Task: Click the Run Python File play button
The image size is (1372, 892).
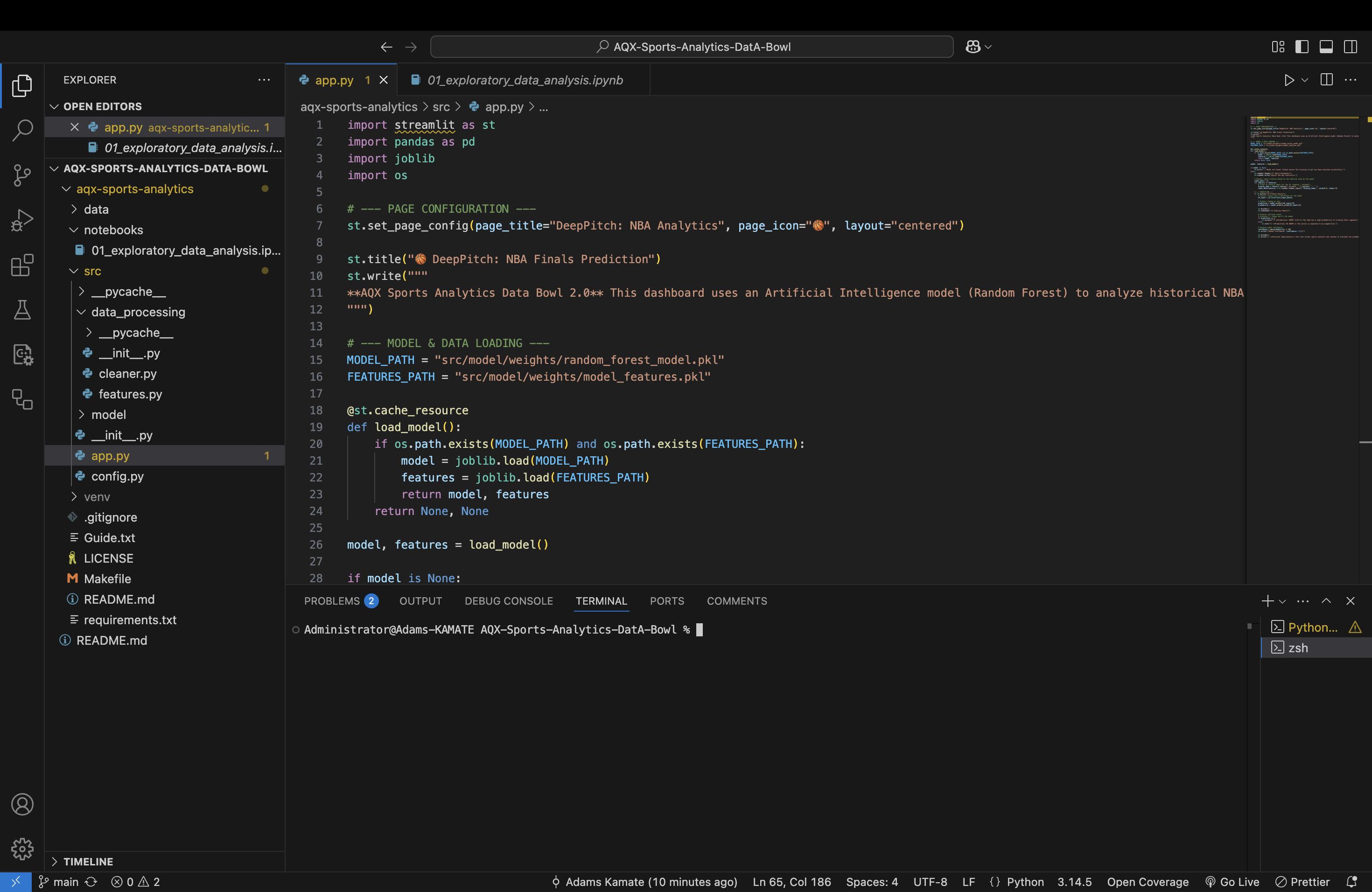Action: pos(1289,80)
